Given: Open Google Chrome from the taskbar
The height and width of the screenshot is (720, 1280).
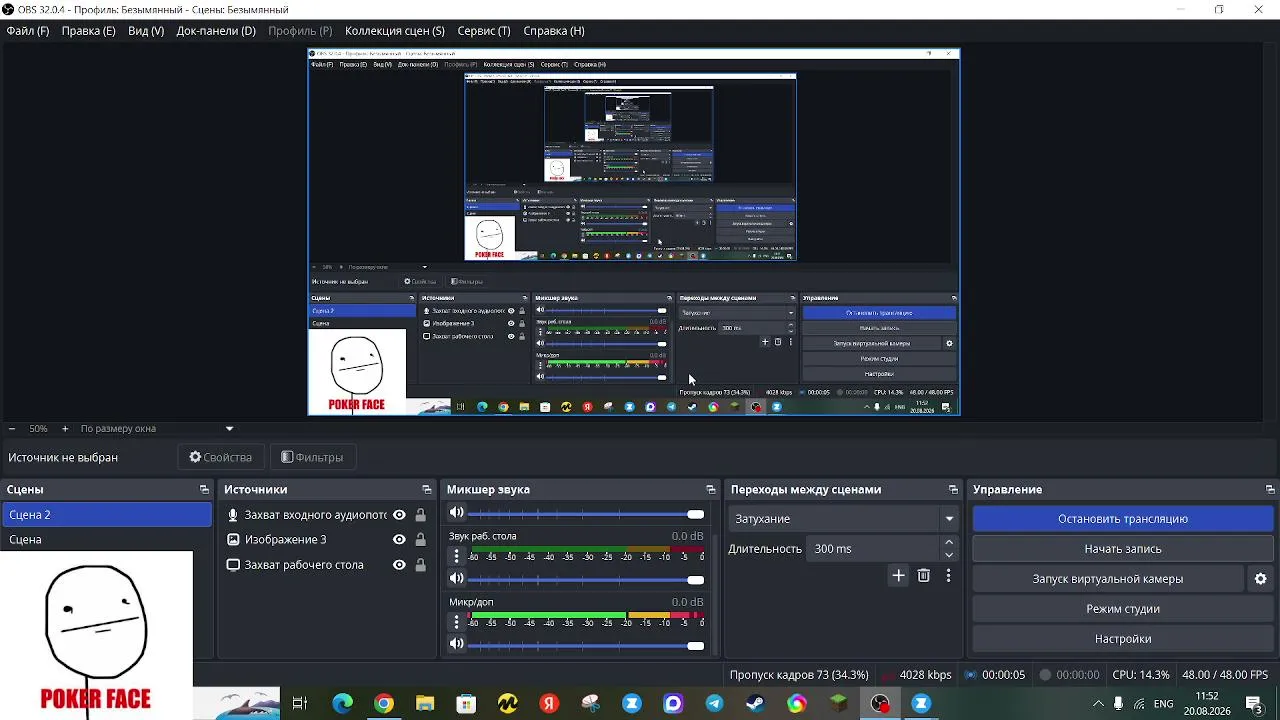Looking at the screenshot, I should 384,704.
